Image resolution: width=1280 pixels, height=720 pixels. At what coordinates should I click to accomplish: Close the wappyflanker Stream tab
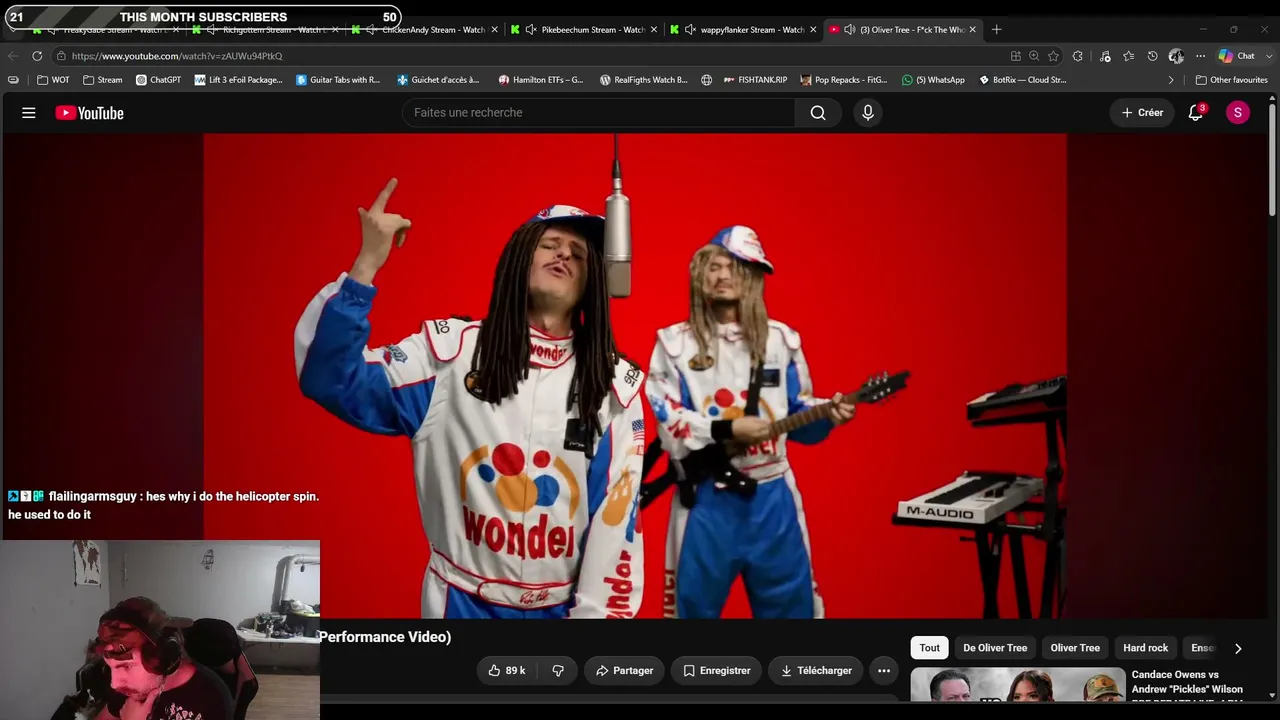813,30
